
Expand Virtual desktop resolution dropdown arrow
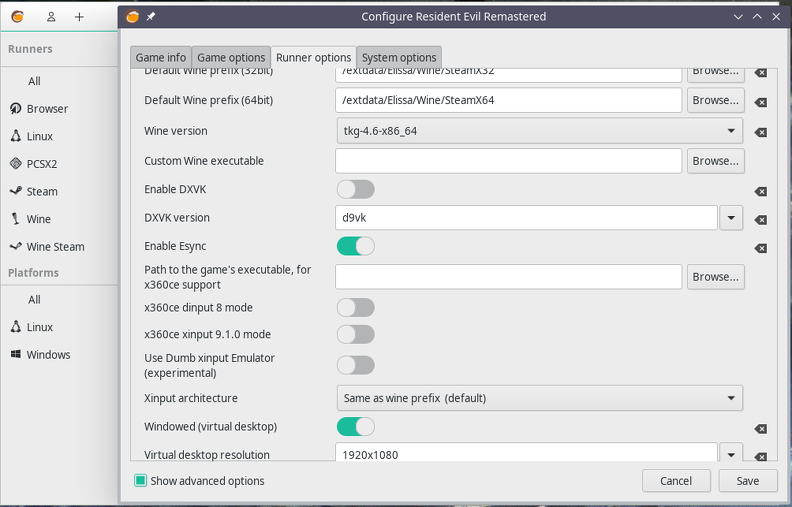click(731, 452)
